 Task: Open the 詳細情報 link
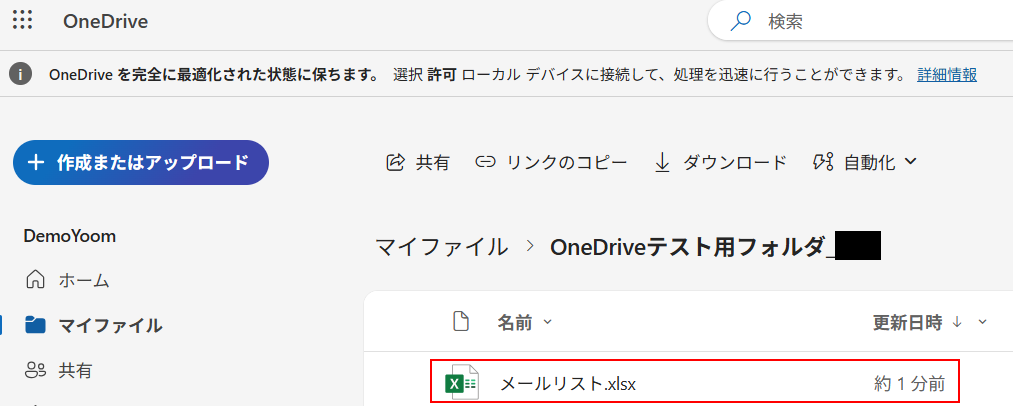pos(947,74)
